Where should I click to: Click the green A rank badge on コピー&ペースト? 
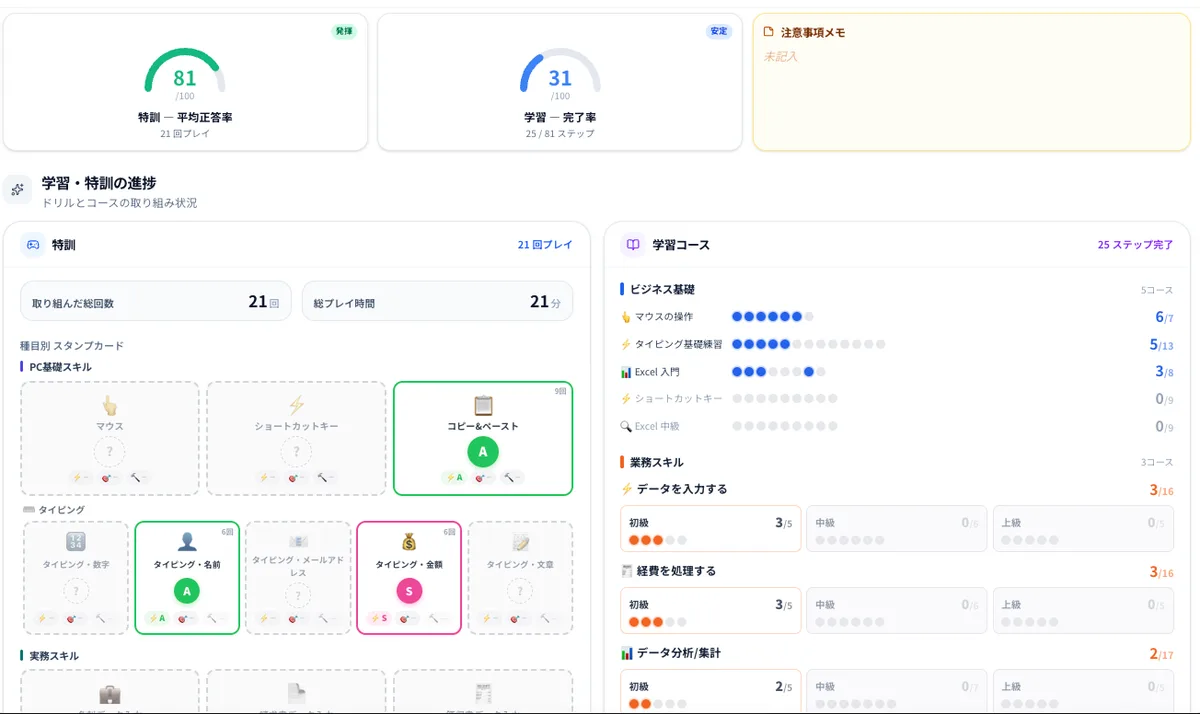click(x=483, y=452)
